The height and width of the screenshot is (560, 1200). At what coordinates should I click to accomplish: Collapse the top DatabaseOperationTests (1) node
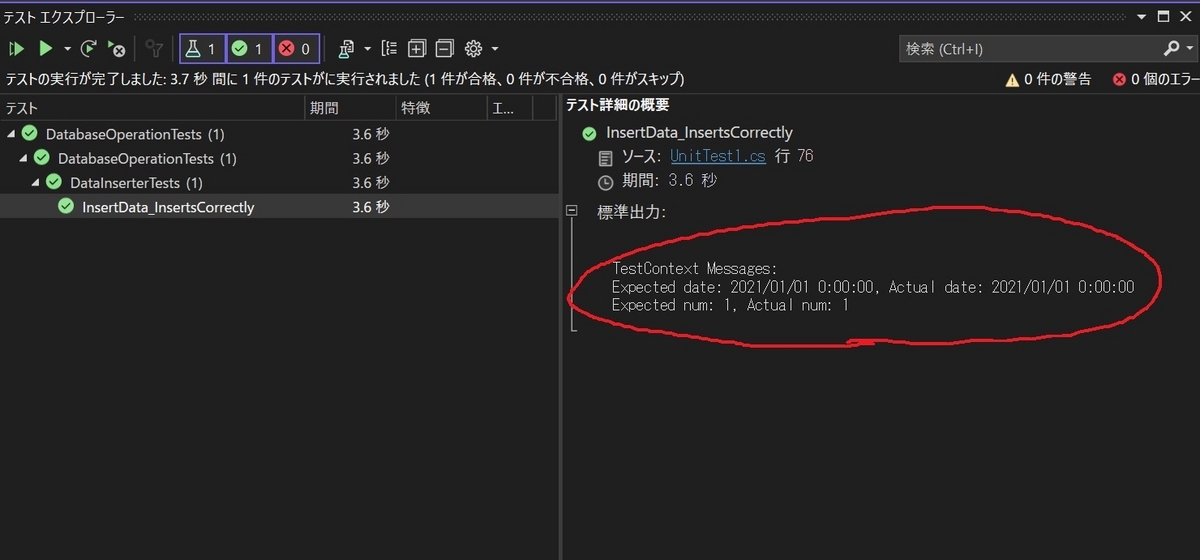click(x=10, y=134)
